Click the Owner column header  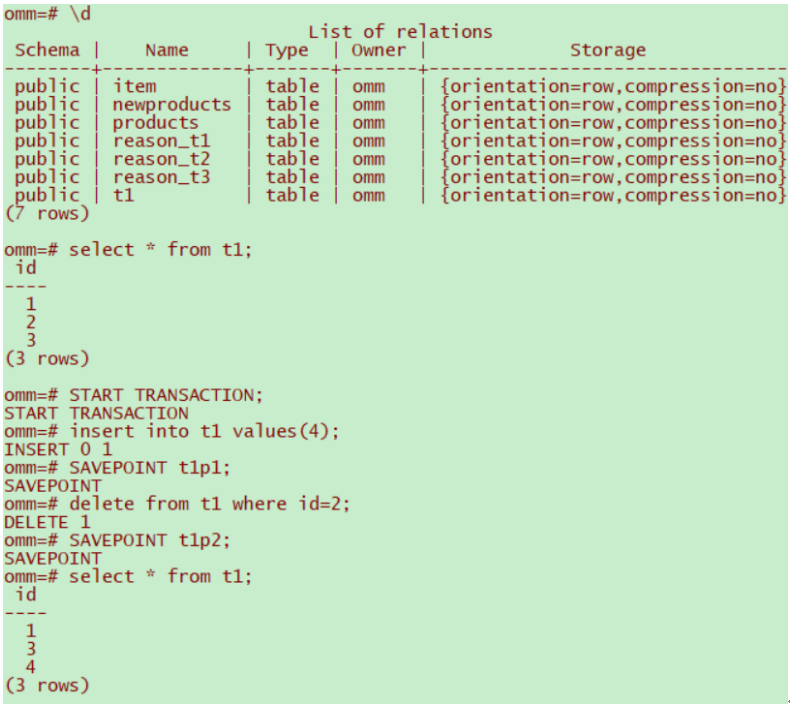[378, 50]
